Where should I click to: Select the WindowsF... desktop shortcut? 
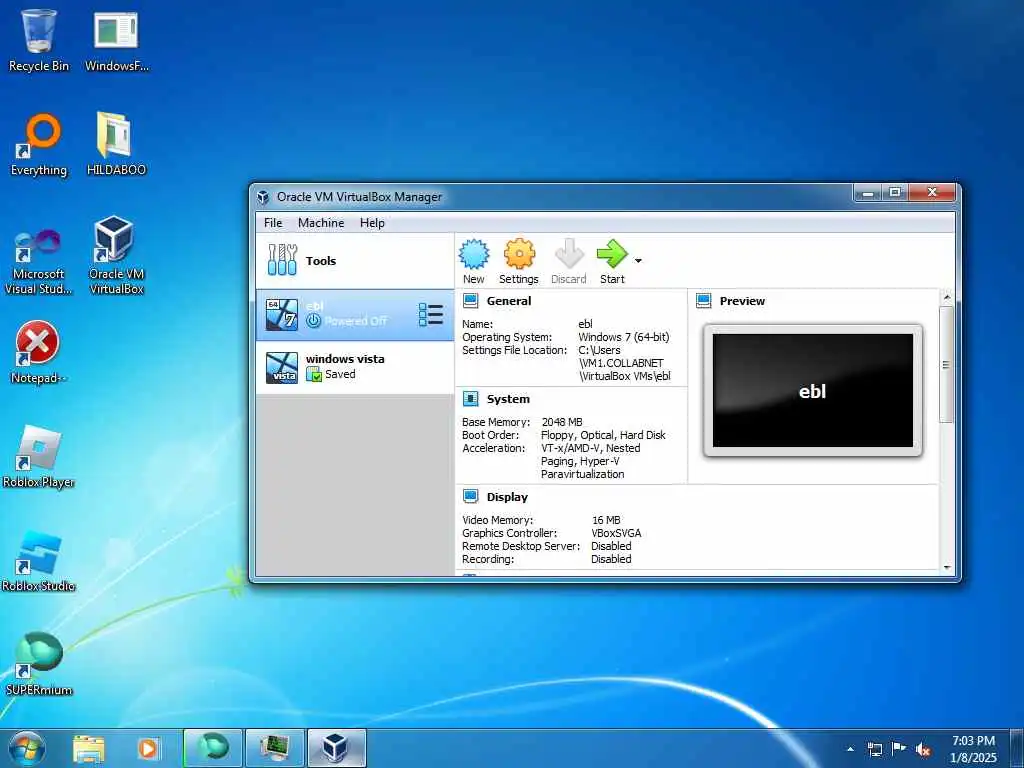pos(116,40)
